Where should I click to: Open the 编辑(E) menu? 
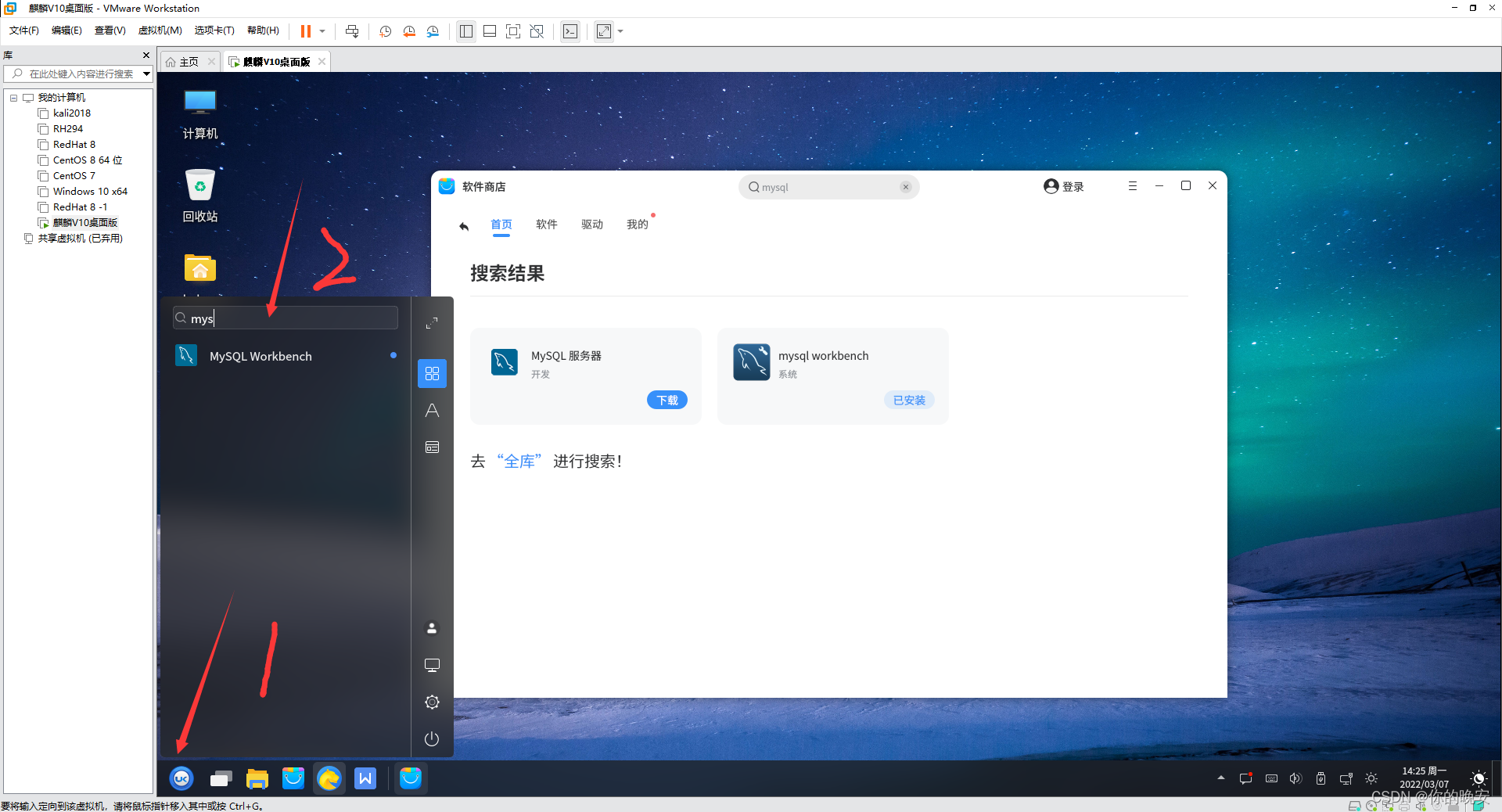click(x=66, y=31)
